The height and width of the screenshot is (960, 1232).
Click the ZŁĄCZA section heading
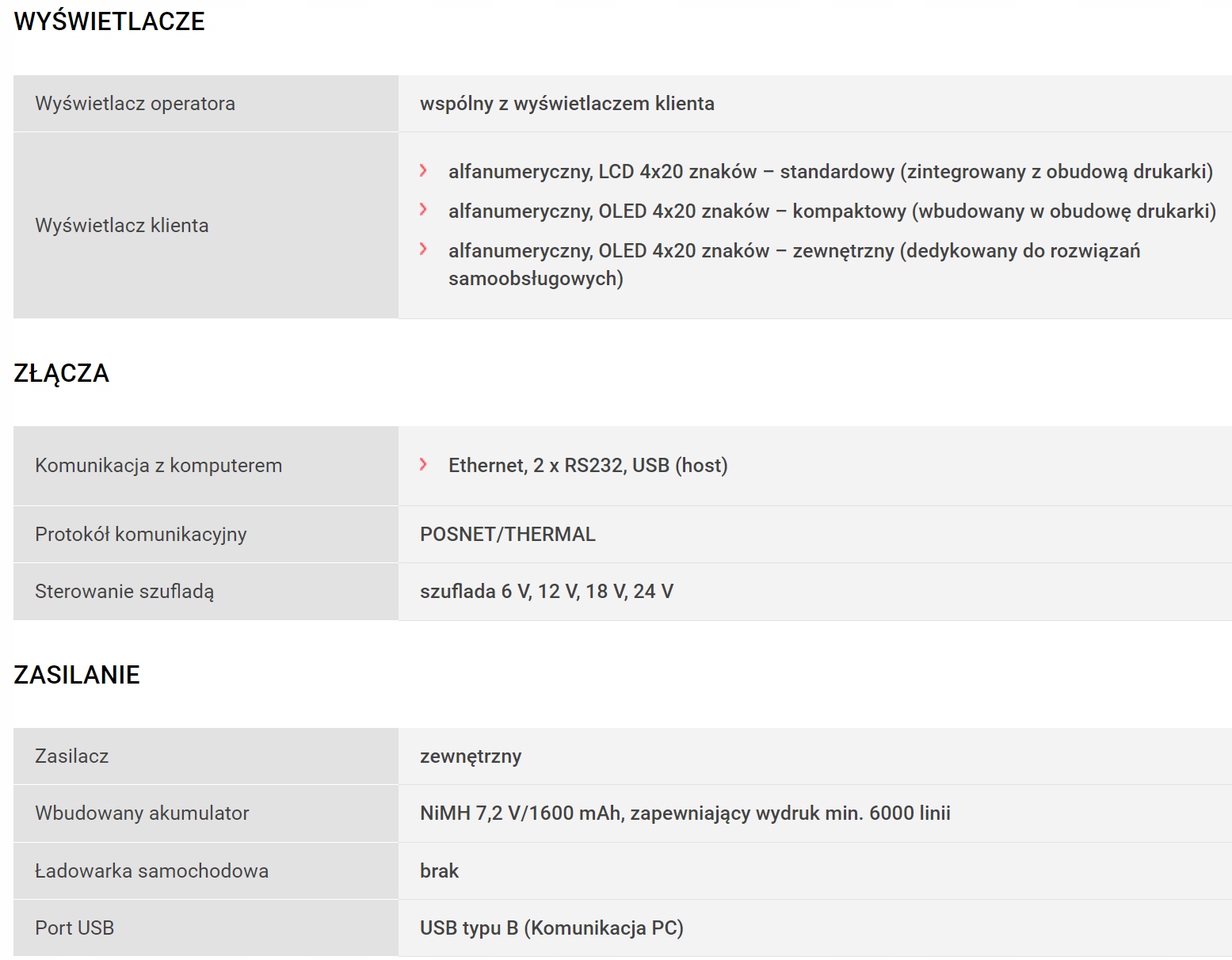coord(62,373)
